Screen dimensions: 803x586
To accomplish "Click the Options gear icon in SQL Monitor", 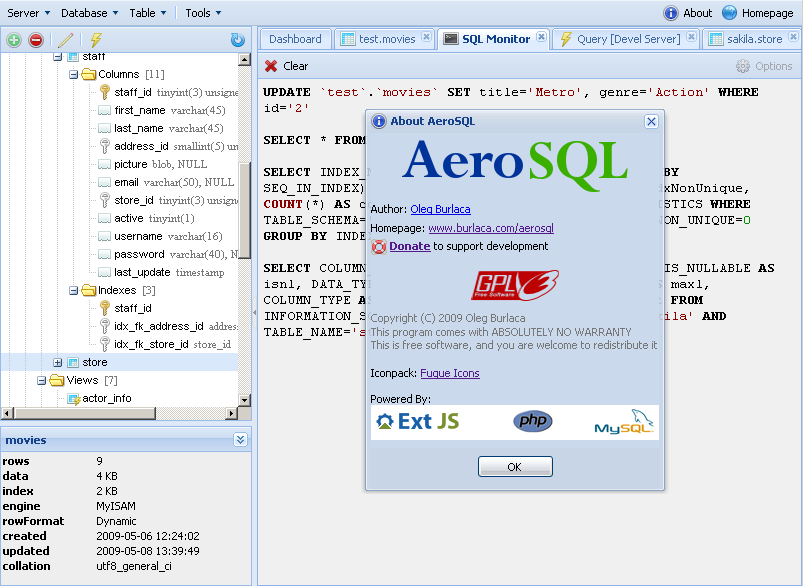I will pos(743,66).
